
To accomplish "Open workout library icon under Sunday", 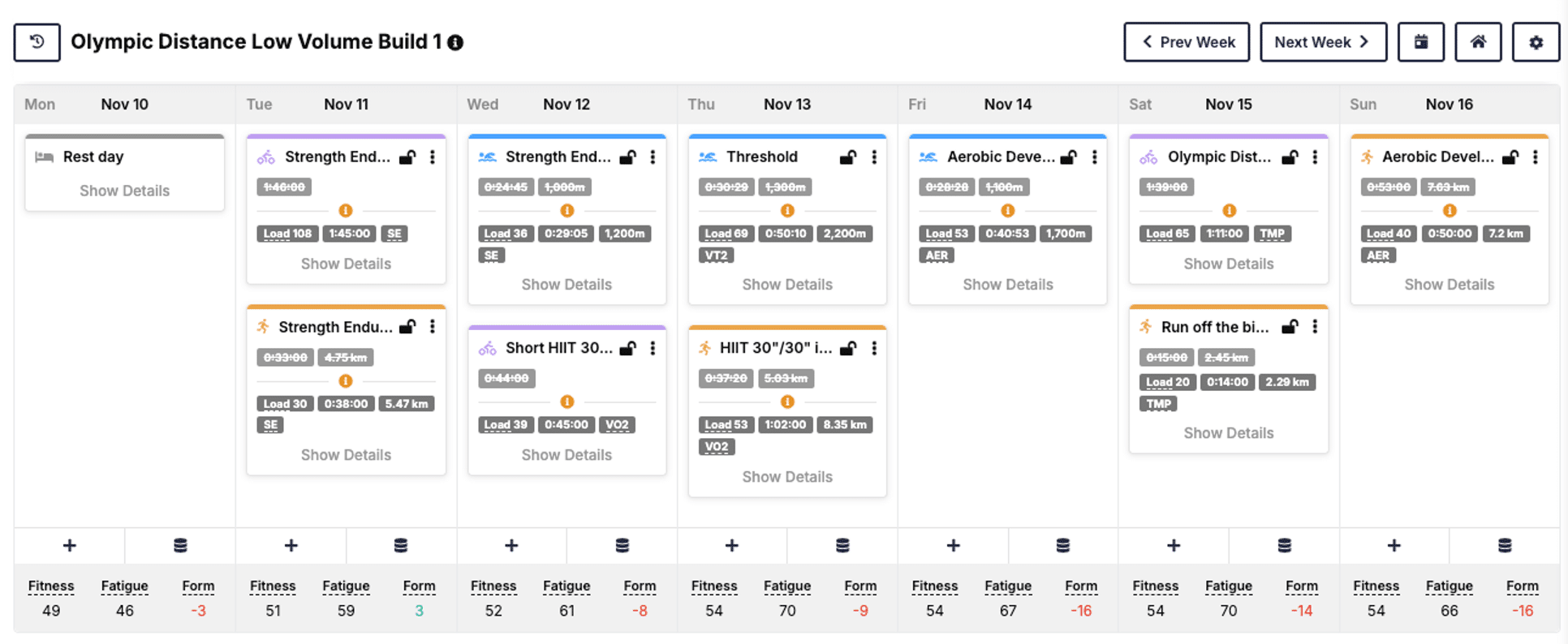I will pos(1505,546).
